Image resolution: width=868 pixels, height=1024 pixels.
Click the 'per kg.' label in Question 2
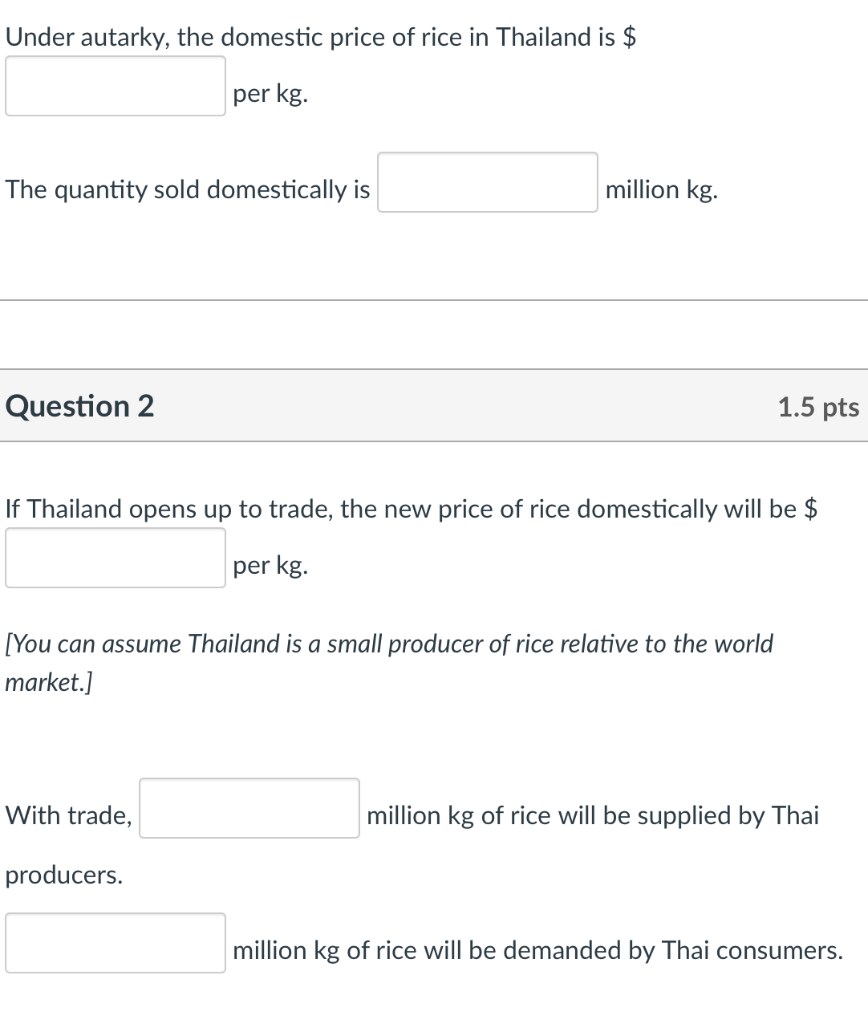(267, 564)
